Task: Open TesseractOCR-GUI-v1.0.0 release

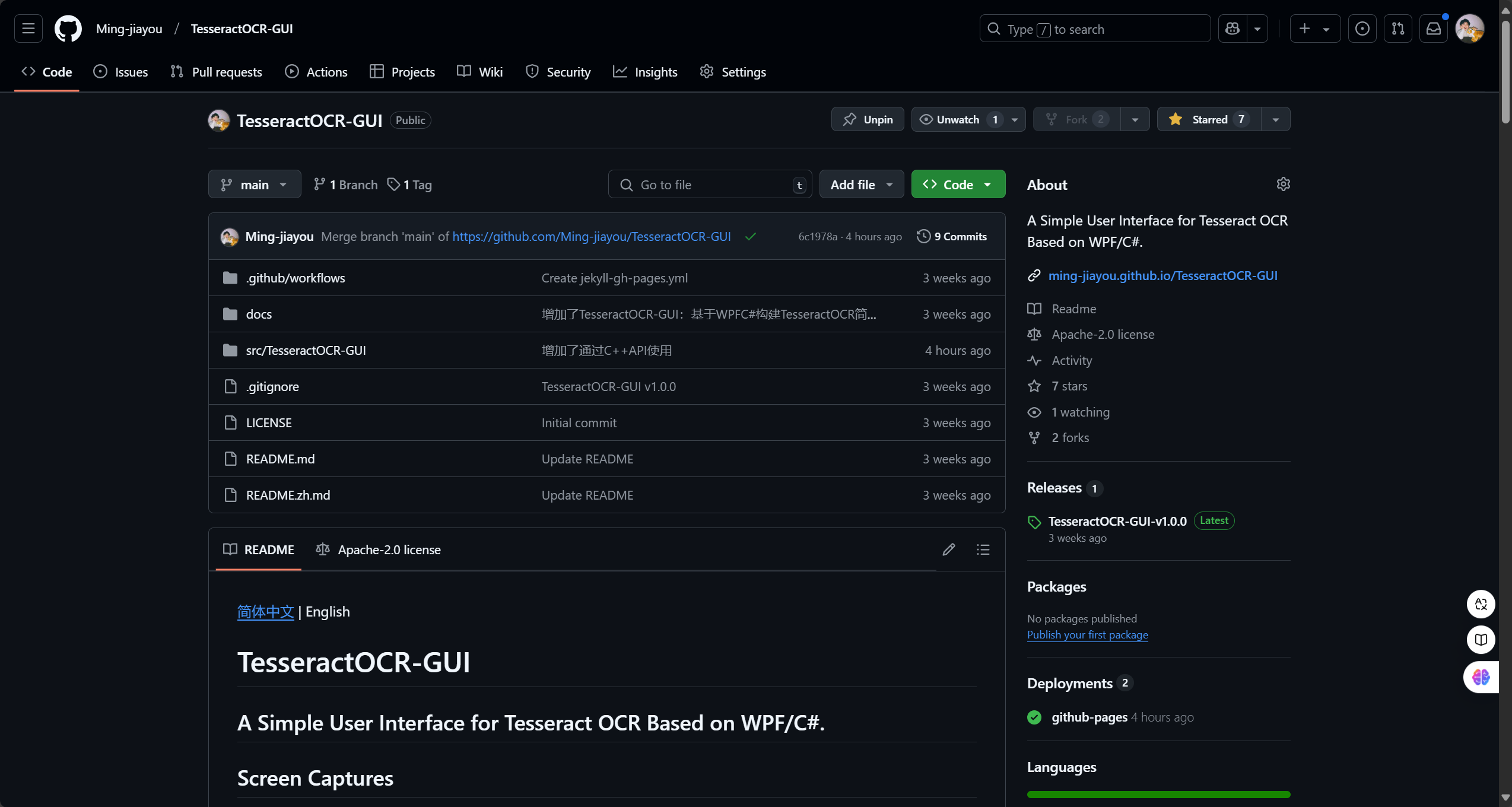Action: 1117,521
